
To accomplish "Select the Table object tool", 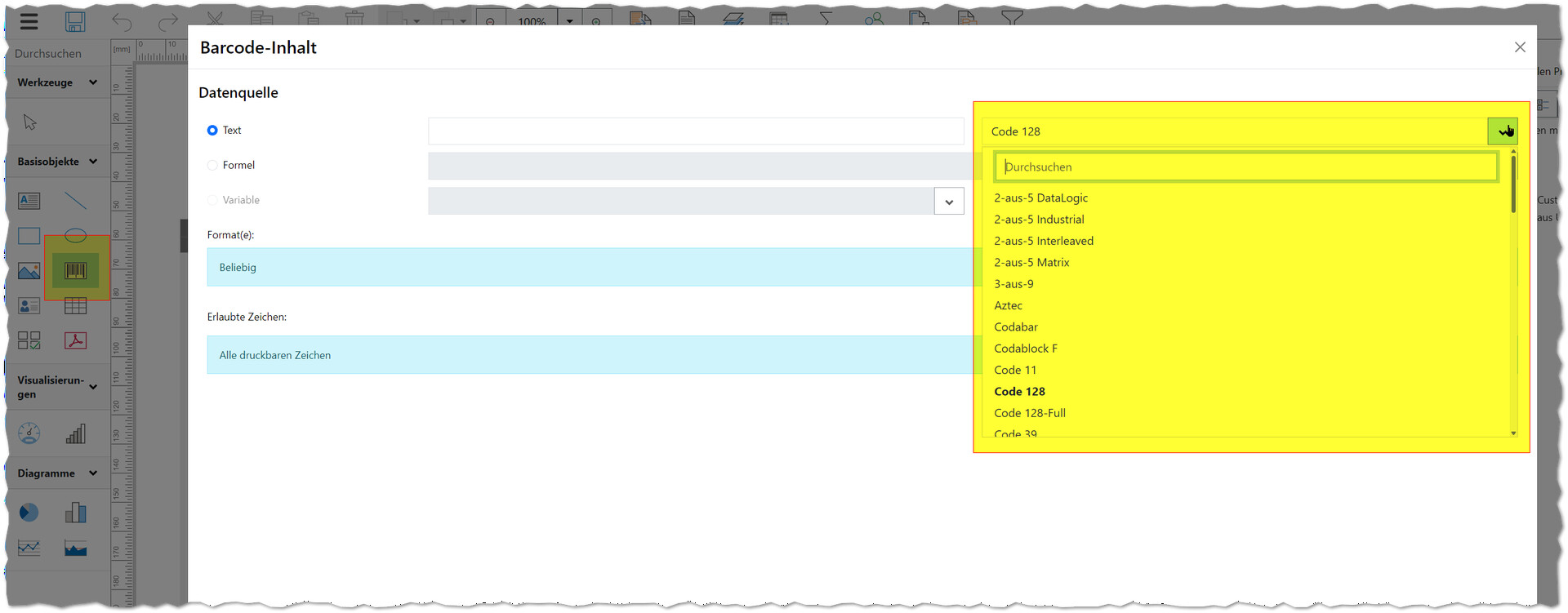I will pos(76,306).
